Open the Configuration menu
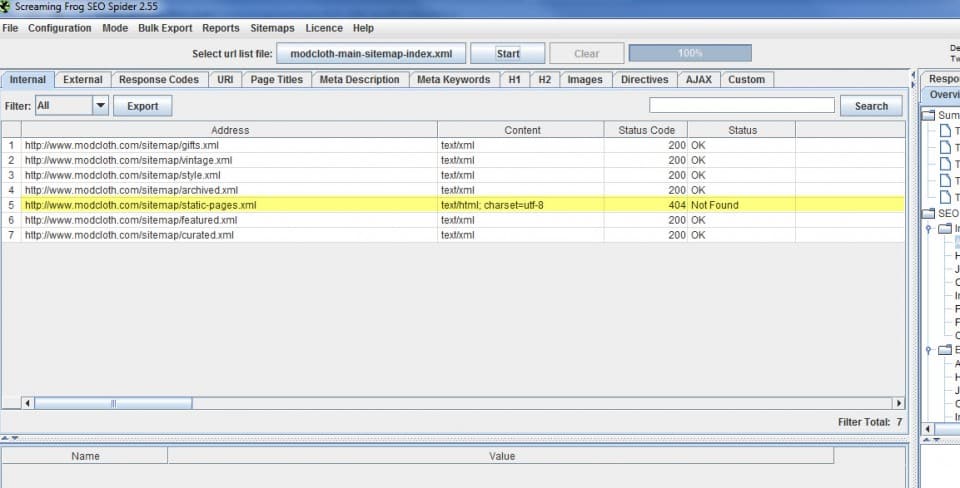Screen dimensions: 960x488 [x=59, y=28]
